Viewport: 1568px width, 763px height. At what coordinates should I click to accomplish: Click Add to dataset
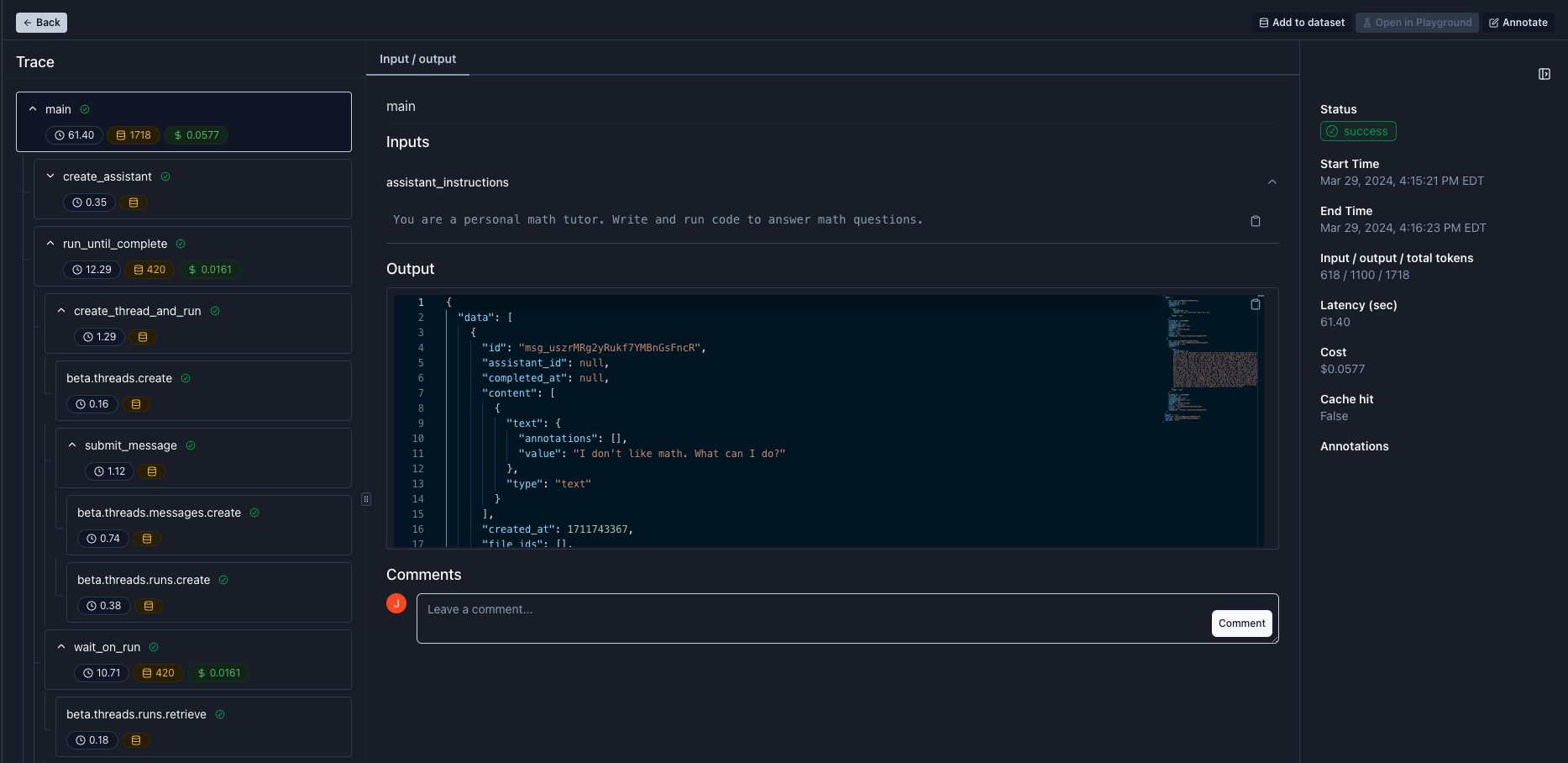[x=1301, y=23]
